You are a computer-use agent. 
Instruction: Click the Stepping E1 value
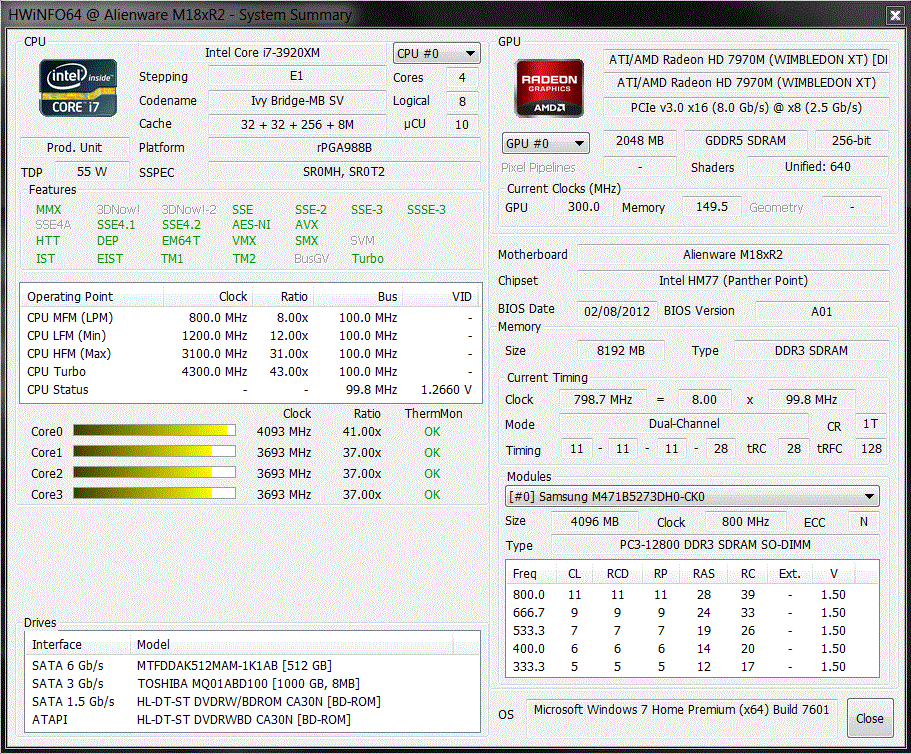[x=297, y=76]
